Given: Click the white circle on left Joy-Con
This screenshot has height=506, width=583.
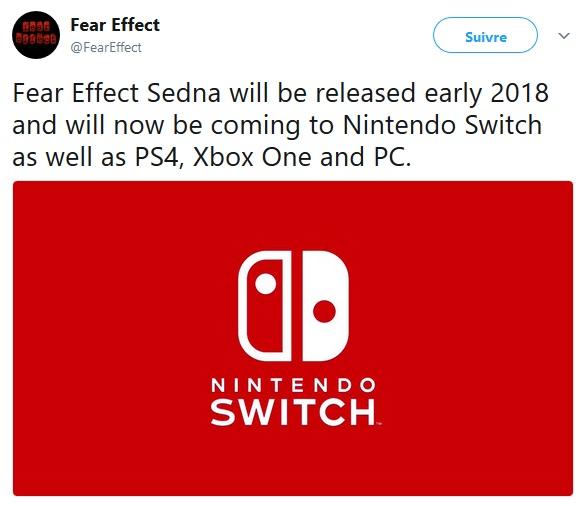Looking at the screenshot, I should pyautogui.click(x=266, y=284).
